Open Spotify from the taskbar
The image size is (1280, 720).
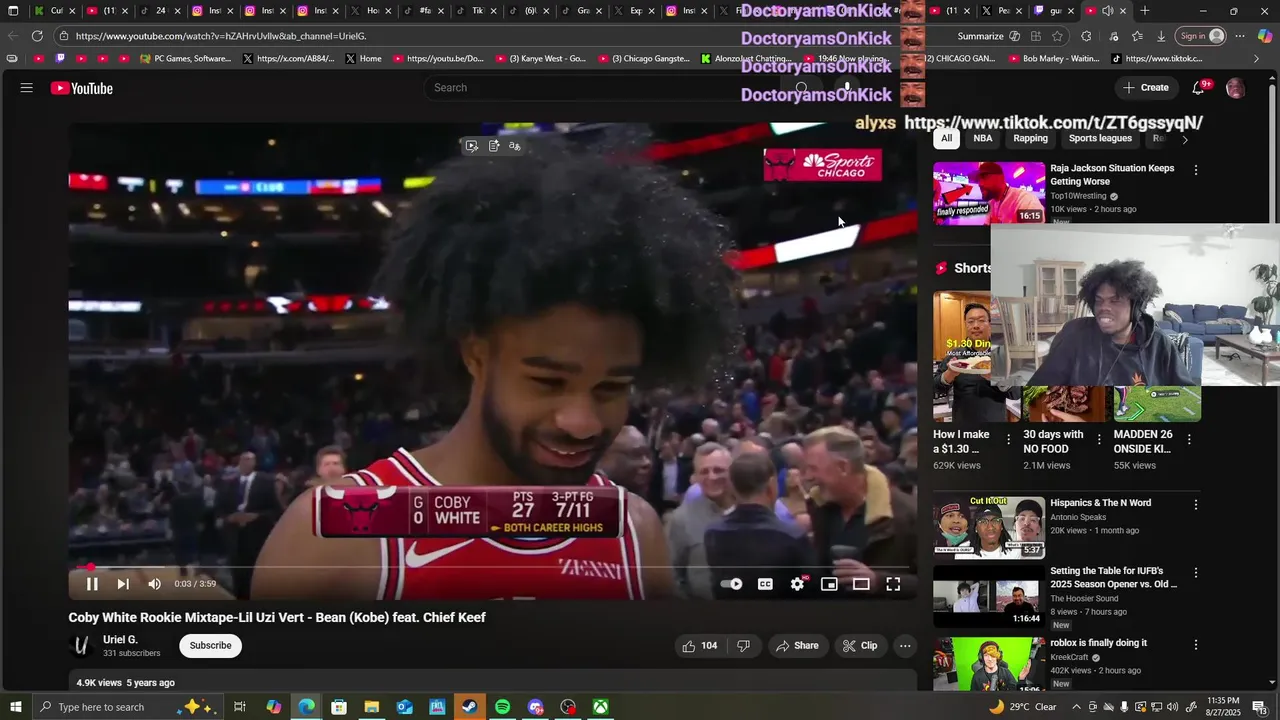(x=502, y=707)
